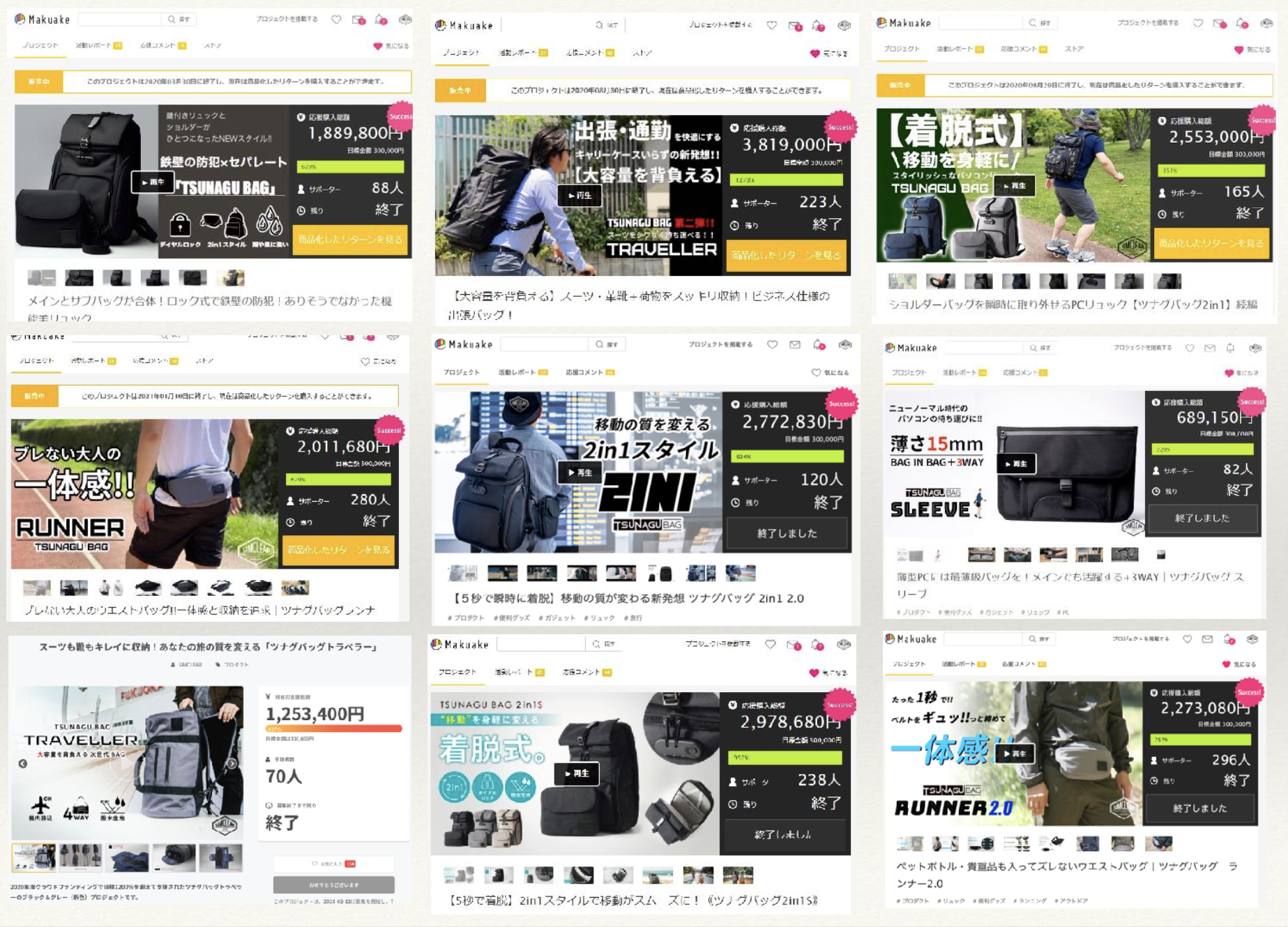Toggle 気になる on the RUNNER 2,011,680円 page
1288x927 pixels.
(x=379, y=361)
